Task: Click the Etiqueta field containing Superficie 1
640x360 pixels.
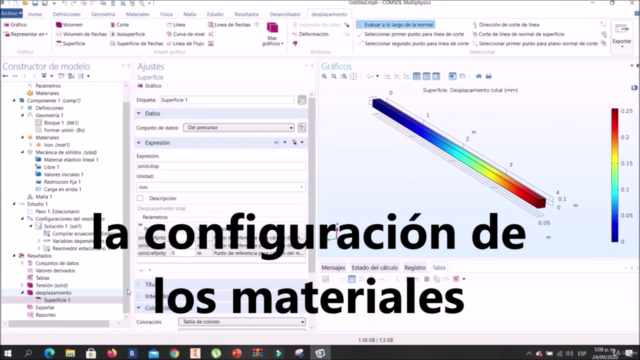Action: pos(227,100)
